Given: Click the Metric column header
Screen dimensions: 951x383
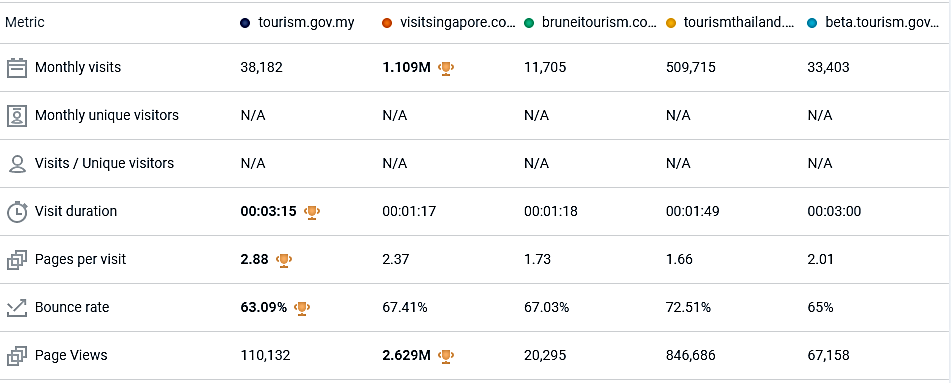Looking at the screenshot, I should [24, 23].
